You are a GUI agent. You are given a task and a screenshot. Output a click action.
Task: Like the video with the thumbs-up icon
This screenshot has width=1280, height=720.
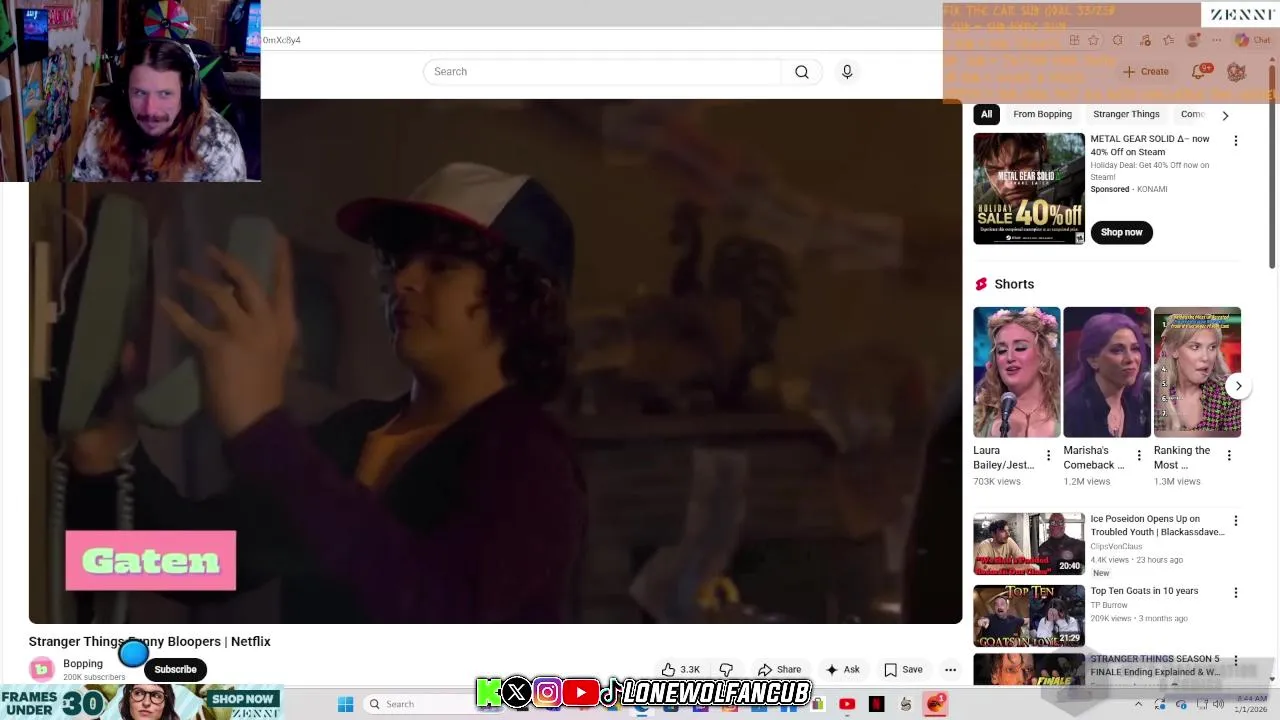click(669, 670)
